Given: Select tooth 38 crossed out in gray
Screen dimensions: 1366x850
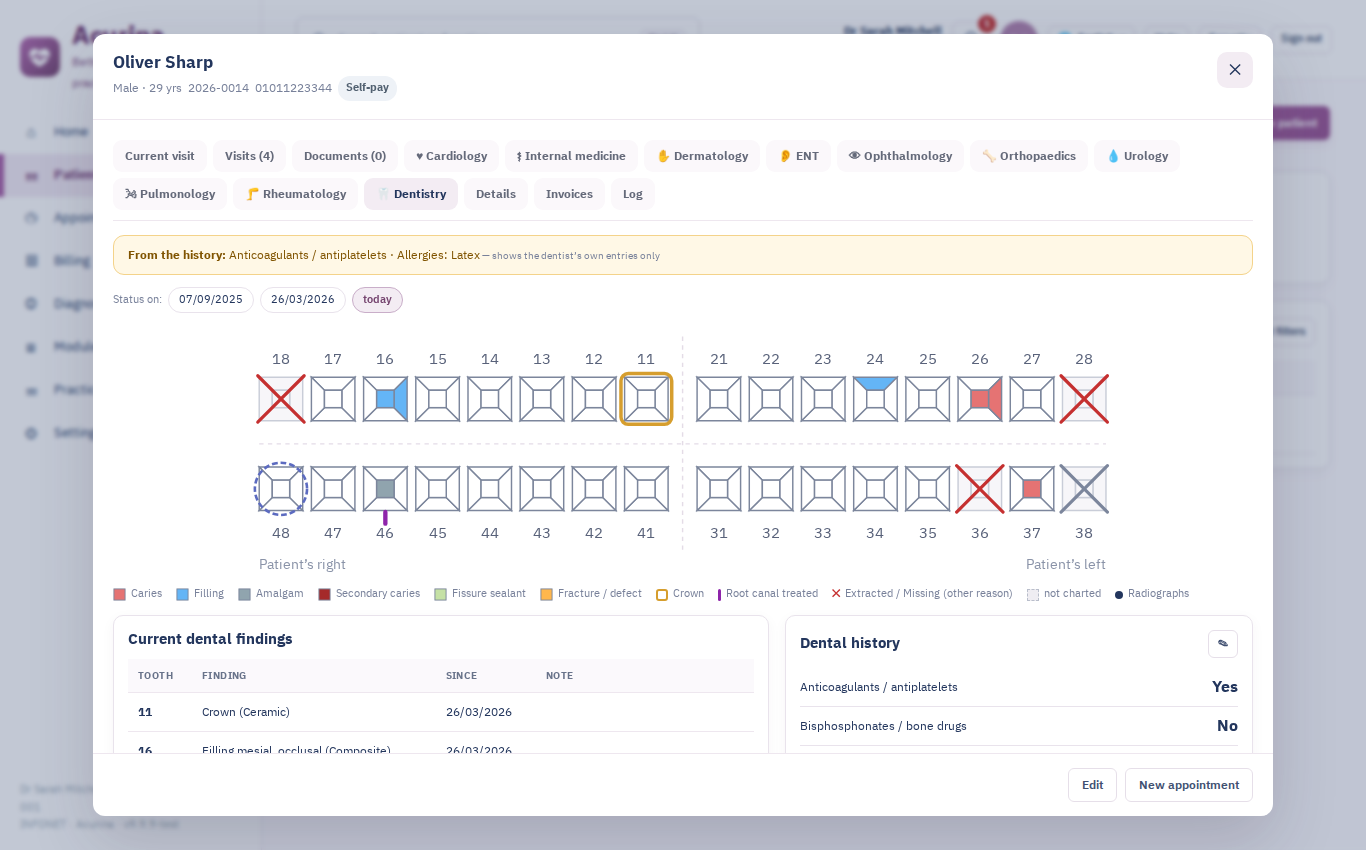Looking at the screenshot, I should [x=1084, y=489].
